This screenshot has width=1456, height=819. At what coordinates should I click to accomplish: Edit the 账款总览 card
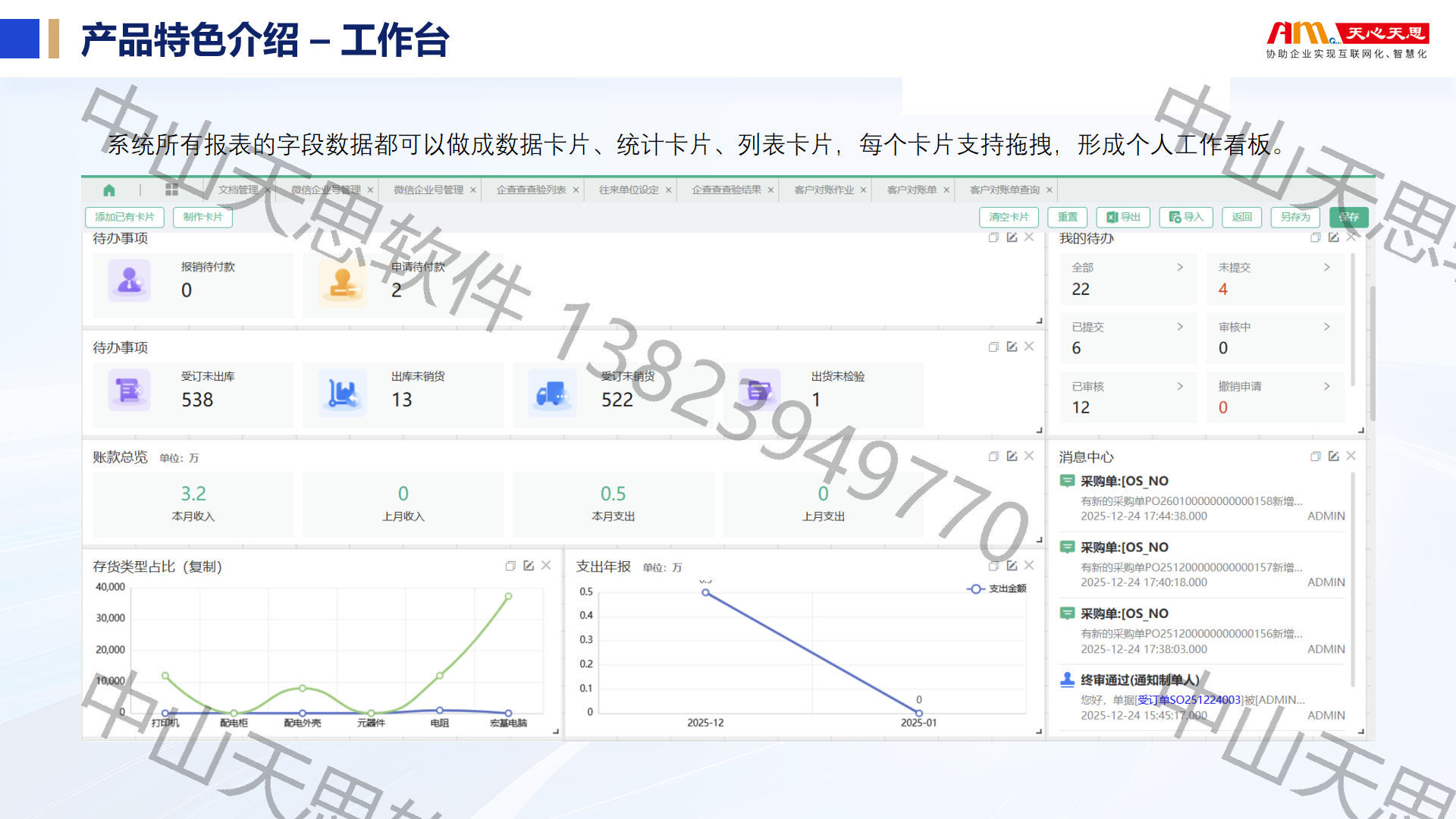pyautogui.click(x=1012, y=457)
